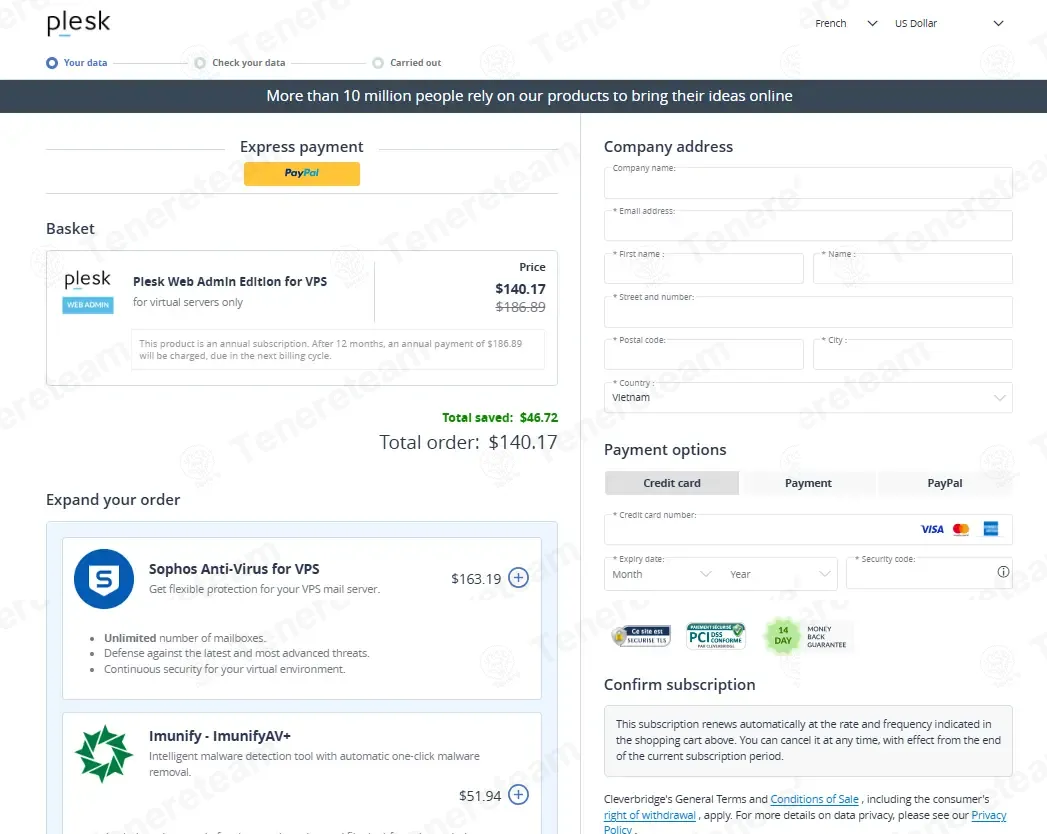This screenshot has width=1047, height=834.
Task: Add Sophos Anti-Virus with plus icon
Action: [x=518, y=578]
